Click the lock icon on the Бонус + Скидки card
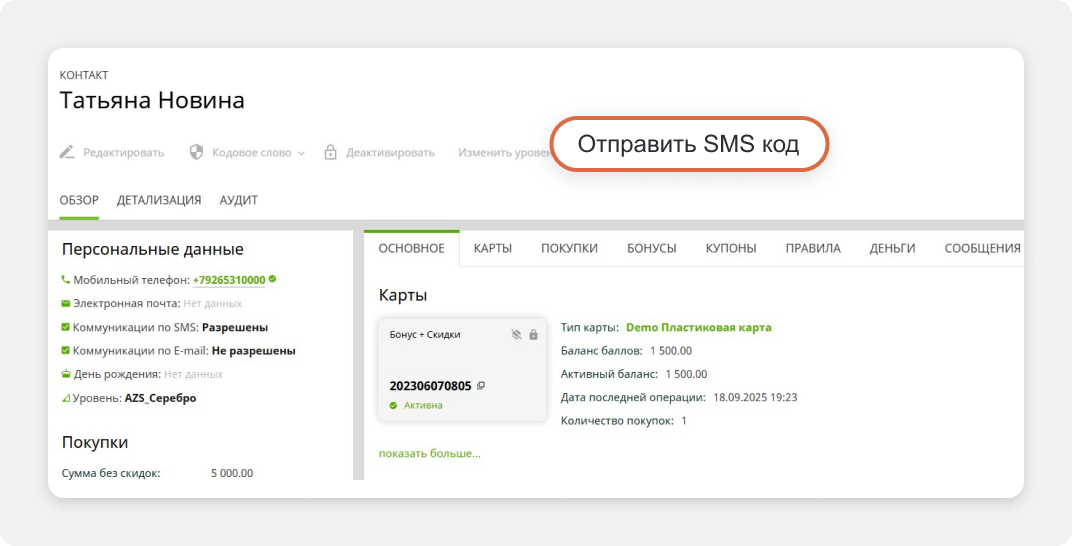This screenshot has height=546, width=1072. tap(533, 334)
